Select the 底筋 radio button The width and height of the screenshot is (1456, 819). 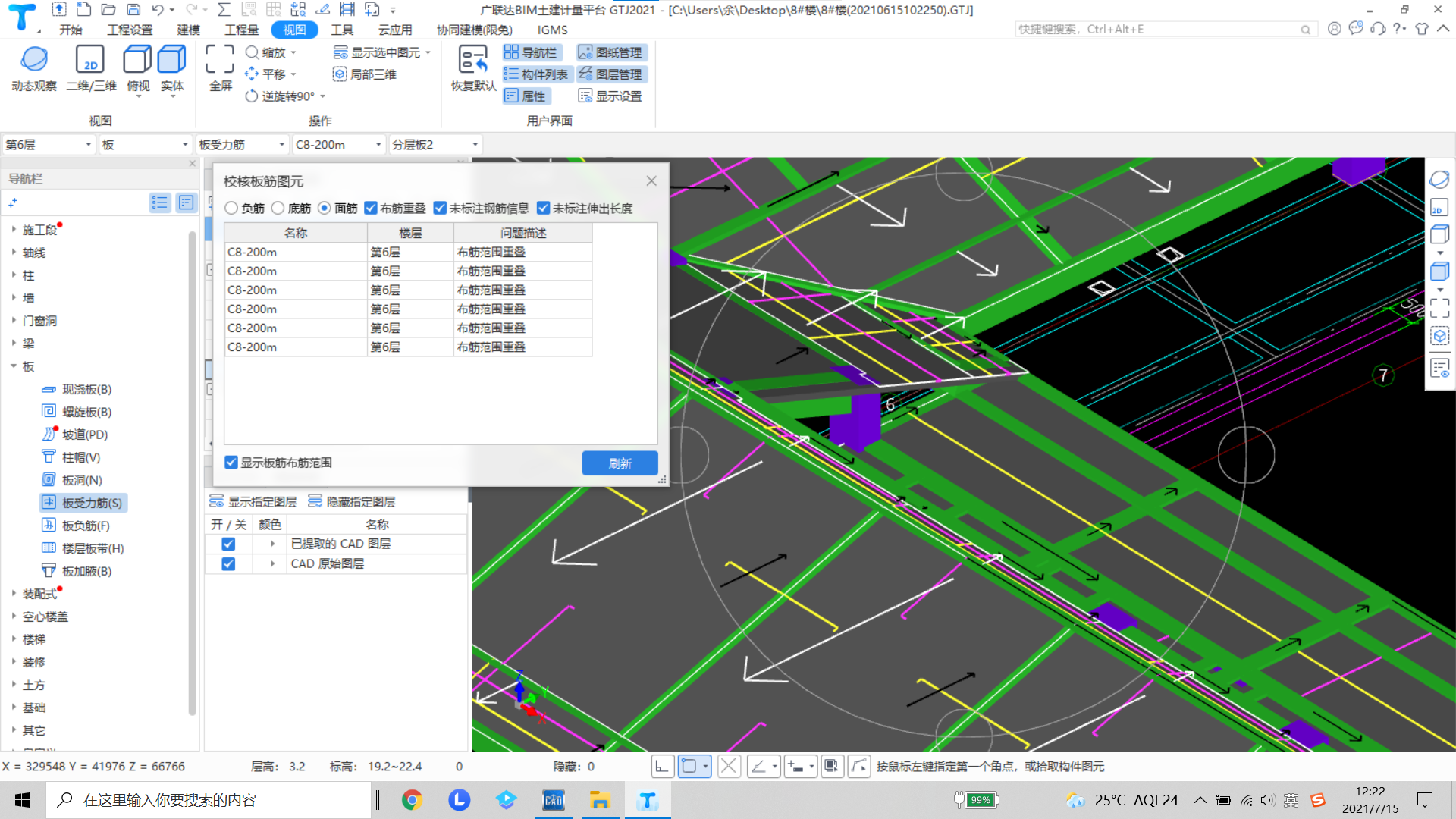[278, 208]
